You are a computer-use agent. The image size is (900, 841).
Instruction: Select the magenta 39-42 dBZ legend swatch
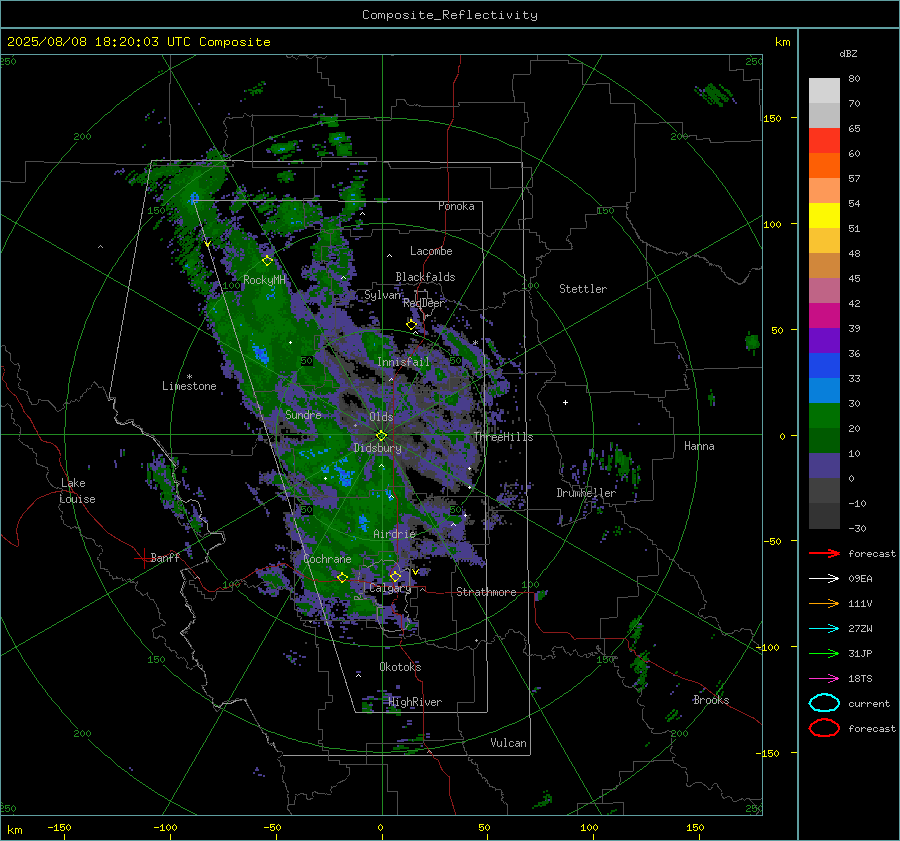824,316
